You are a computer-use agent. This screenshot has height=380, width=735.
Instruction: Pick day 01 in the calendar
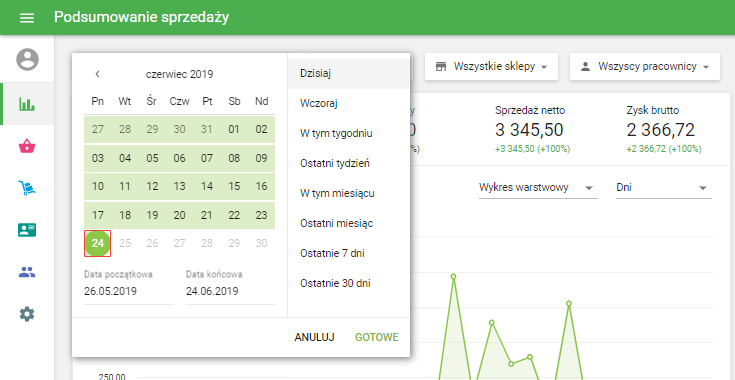(x=234, y=130)
